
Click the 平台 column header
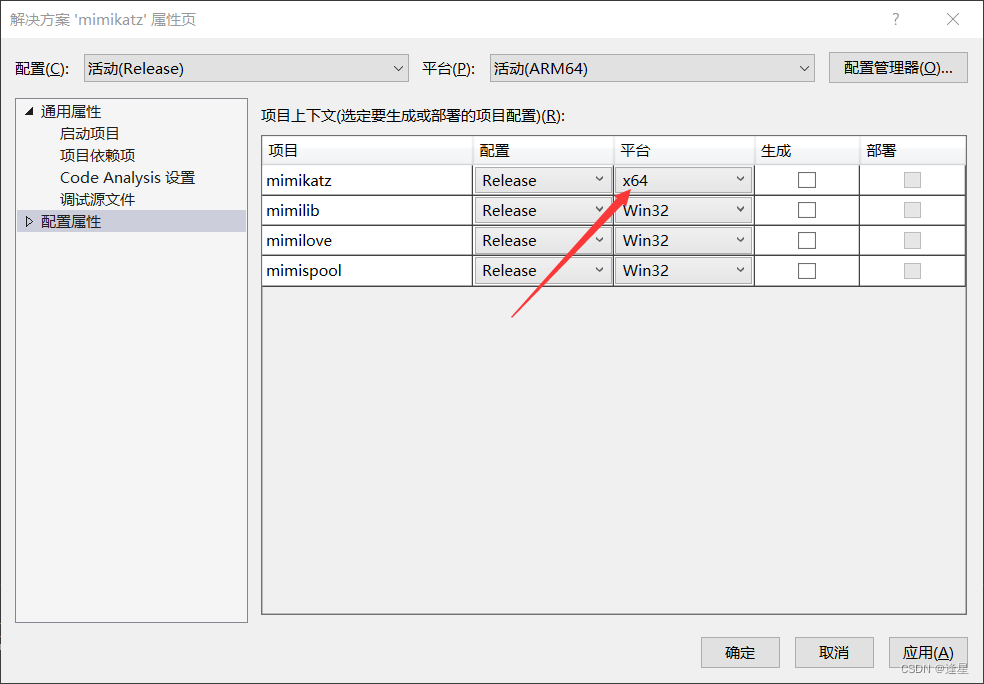point(683,151)
